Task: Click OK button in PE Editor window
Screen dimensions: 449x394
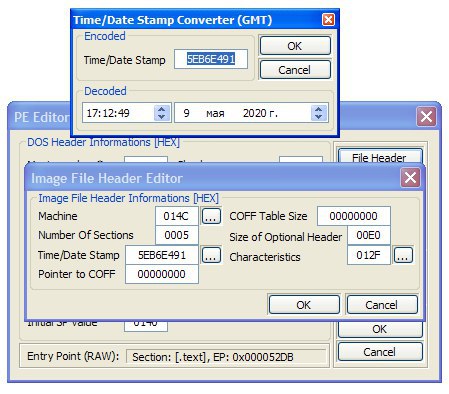Action: [380, 329]
